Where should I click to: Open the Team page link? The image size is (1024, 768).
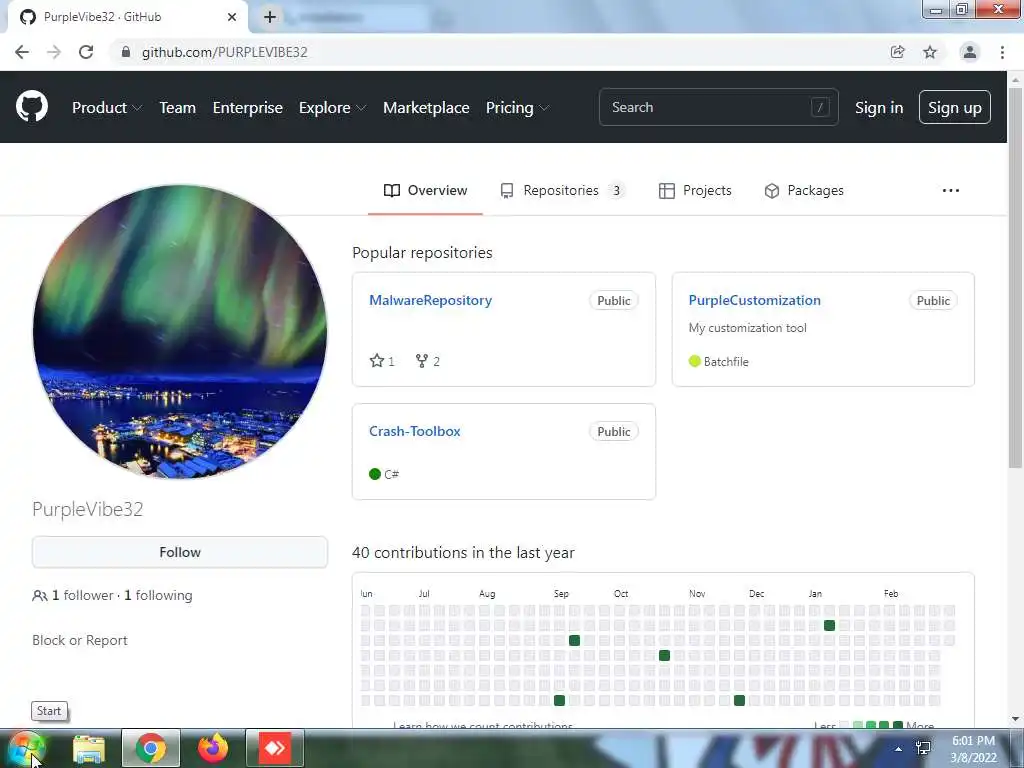tap(178, 108)
